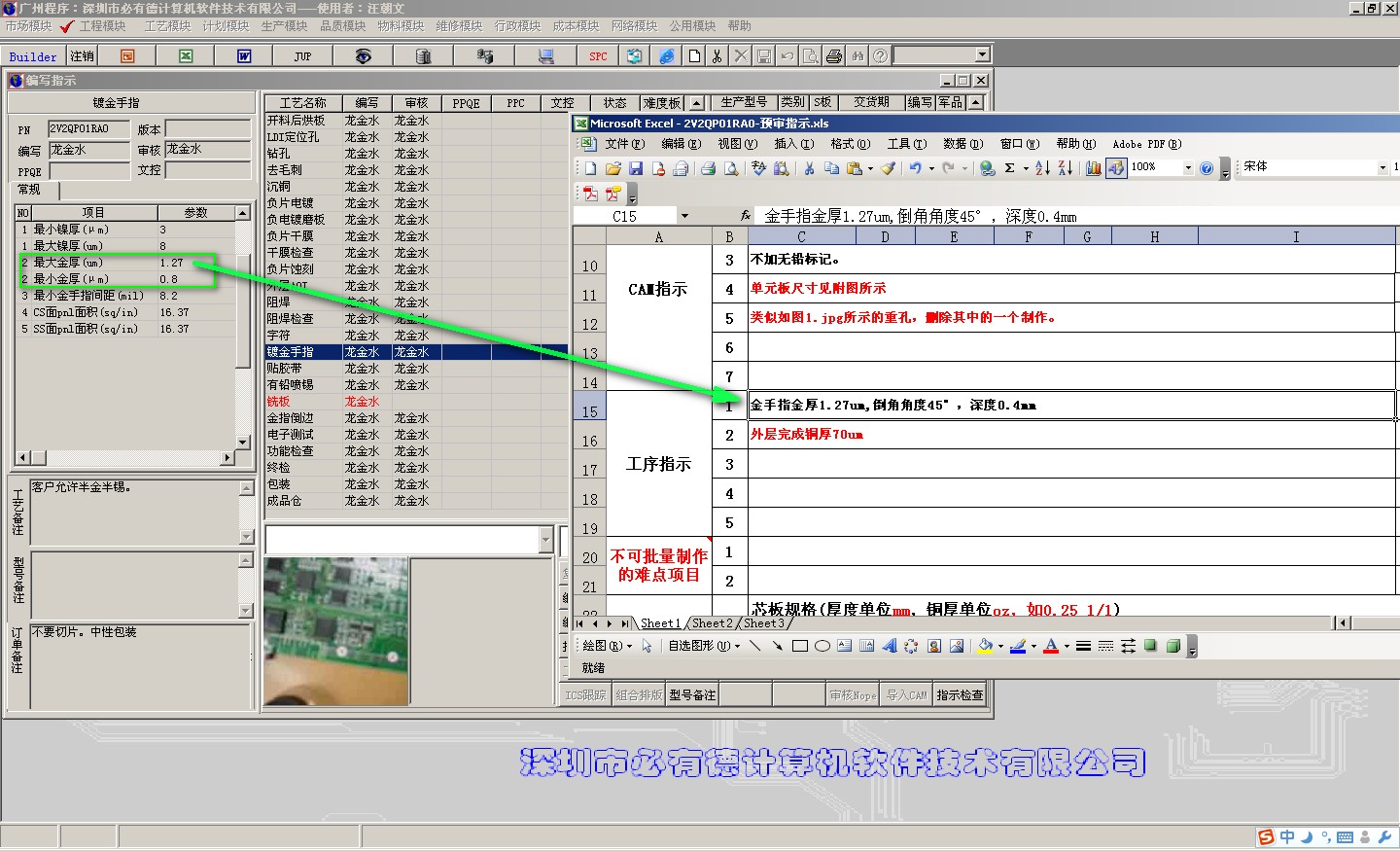Viewport: 1400px width, 852px height.
Task: Click the binoculars find icon
Action: (x=857, y=56)
